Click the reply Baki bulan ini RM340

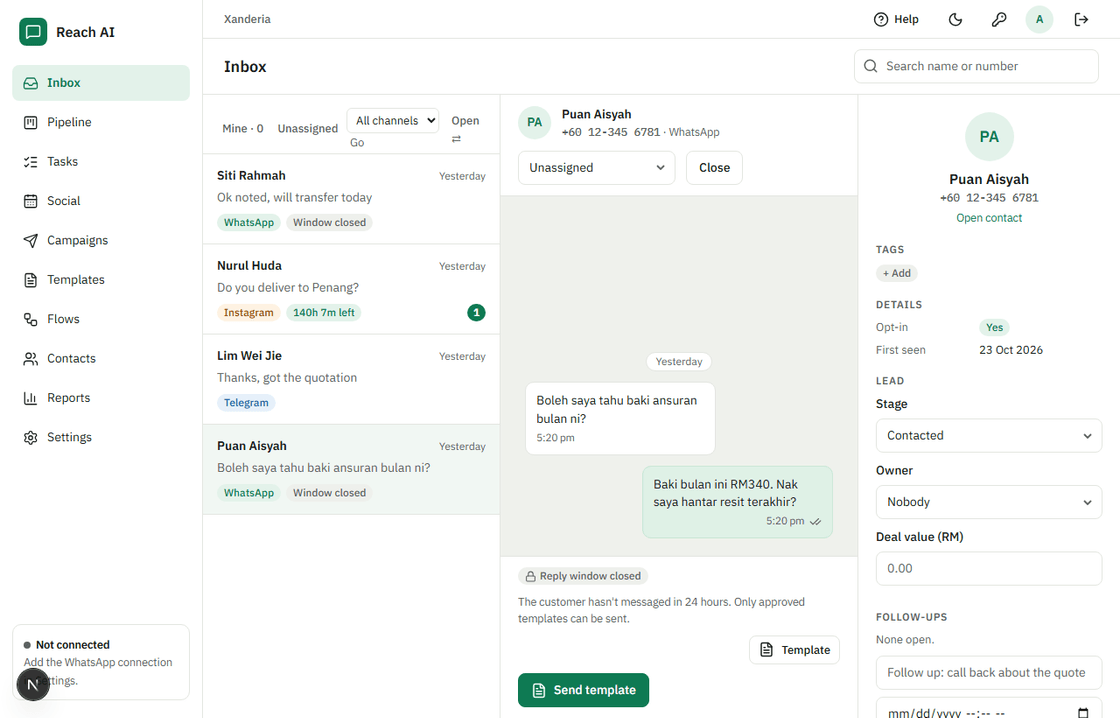[x=737, y=502]
